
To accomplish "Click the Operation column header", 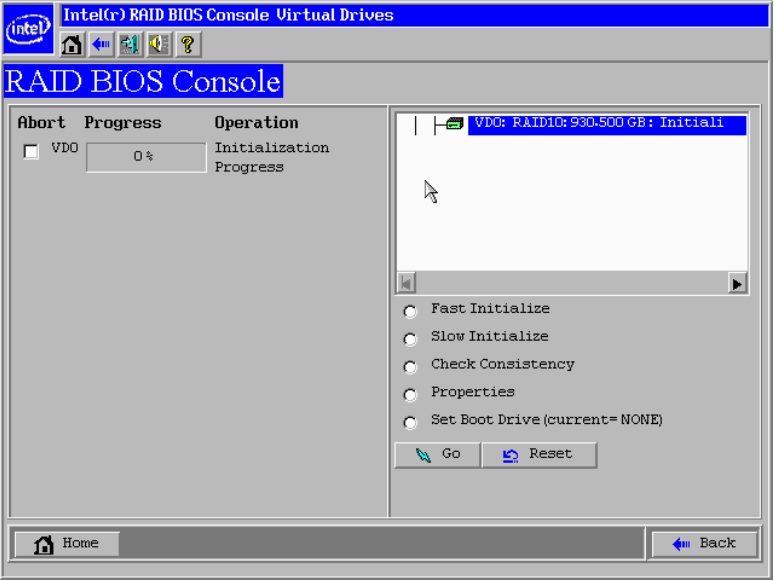I will 256,123.
